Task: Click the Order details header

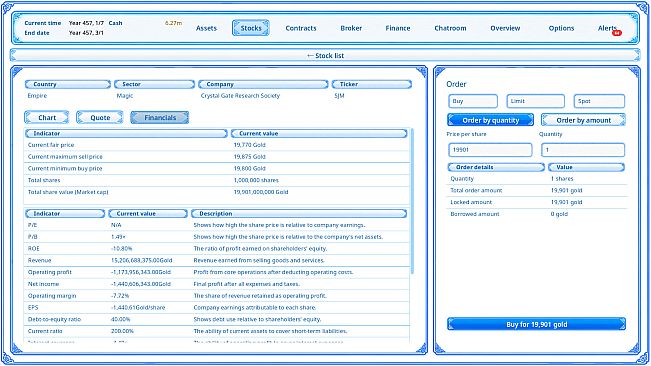Action: point(496,167)
